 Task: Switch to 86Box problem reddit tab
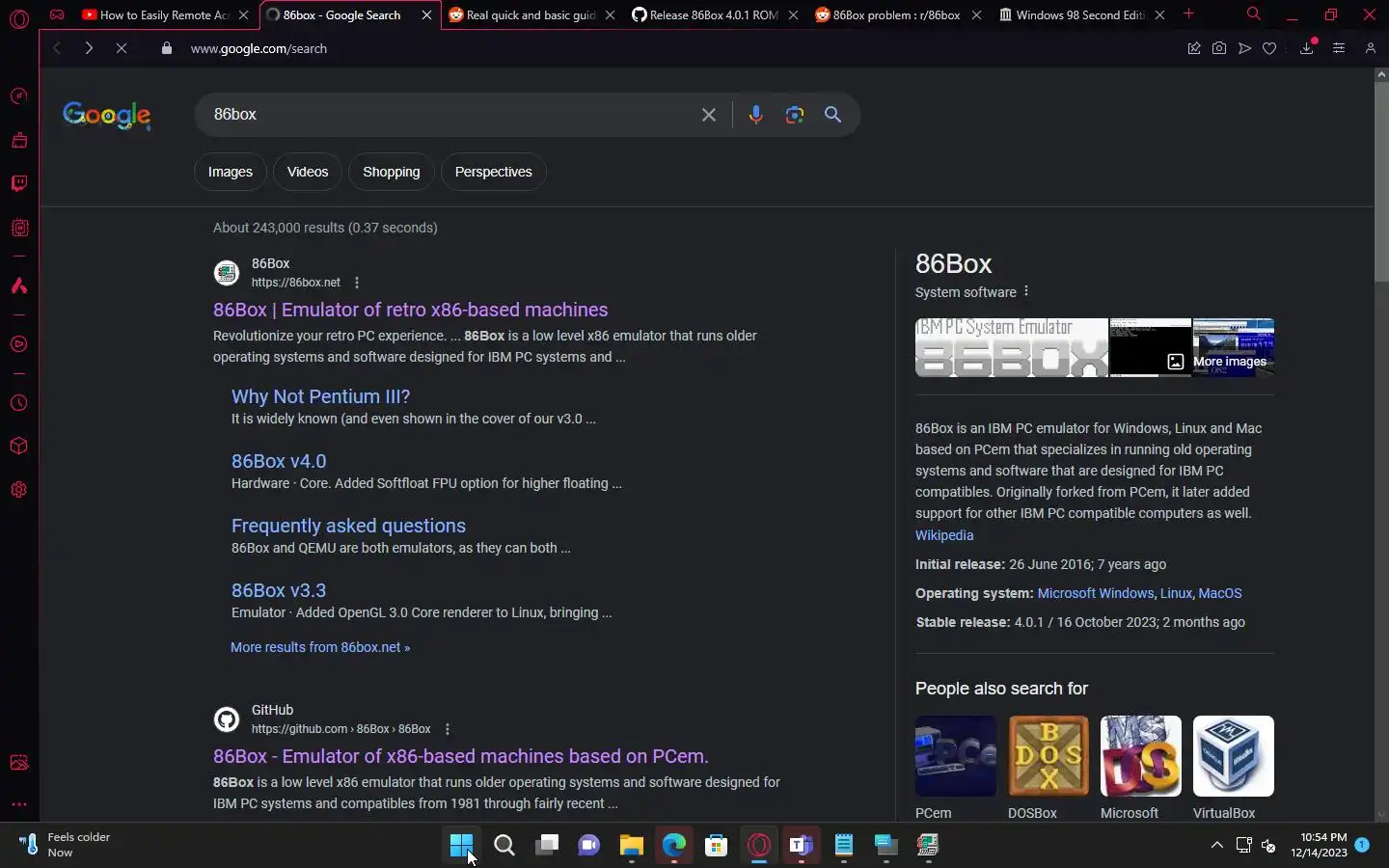click(x=897, y=14)
